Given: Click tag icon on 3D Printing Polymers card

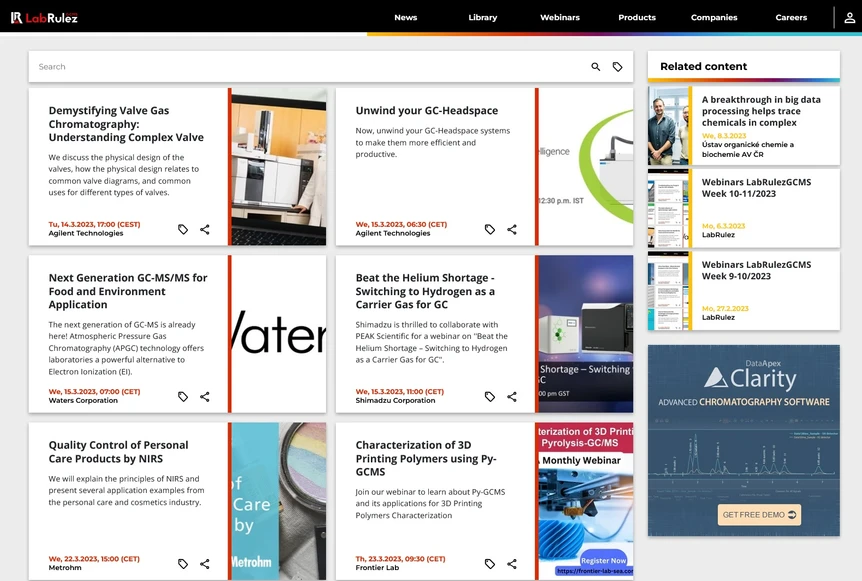Looking at the screenshot, I should click(490, 563).
